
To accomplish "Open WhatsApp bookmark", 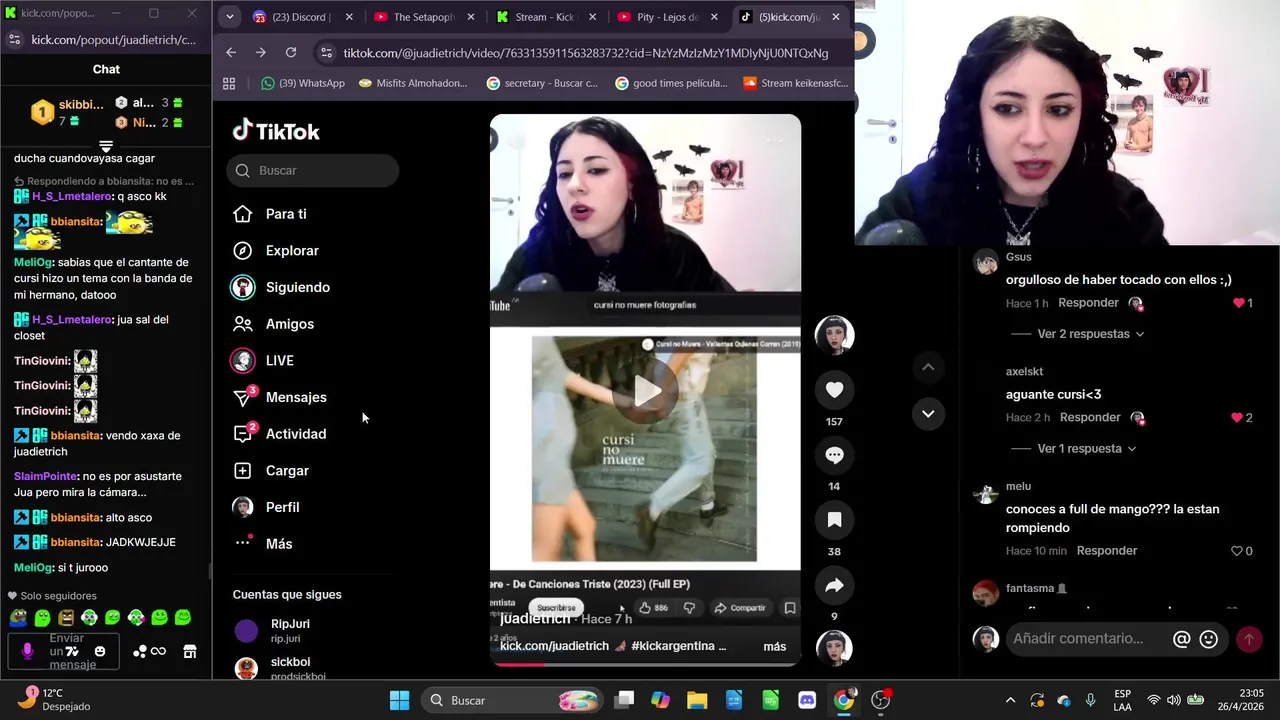I will pyautogui.click(x=303, y=83).
